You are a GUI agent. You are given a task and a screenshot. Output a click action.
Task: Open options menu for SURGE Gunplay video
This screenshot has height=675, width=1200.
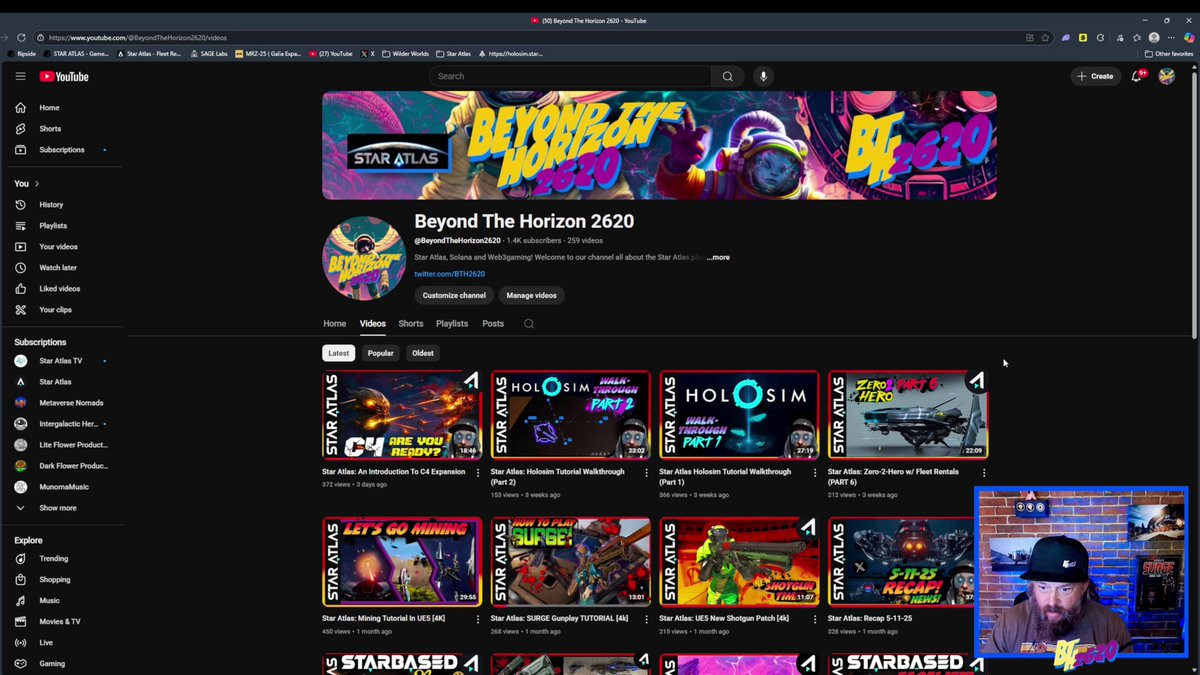[x=646, y=620]
